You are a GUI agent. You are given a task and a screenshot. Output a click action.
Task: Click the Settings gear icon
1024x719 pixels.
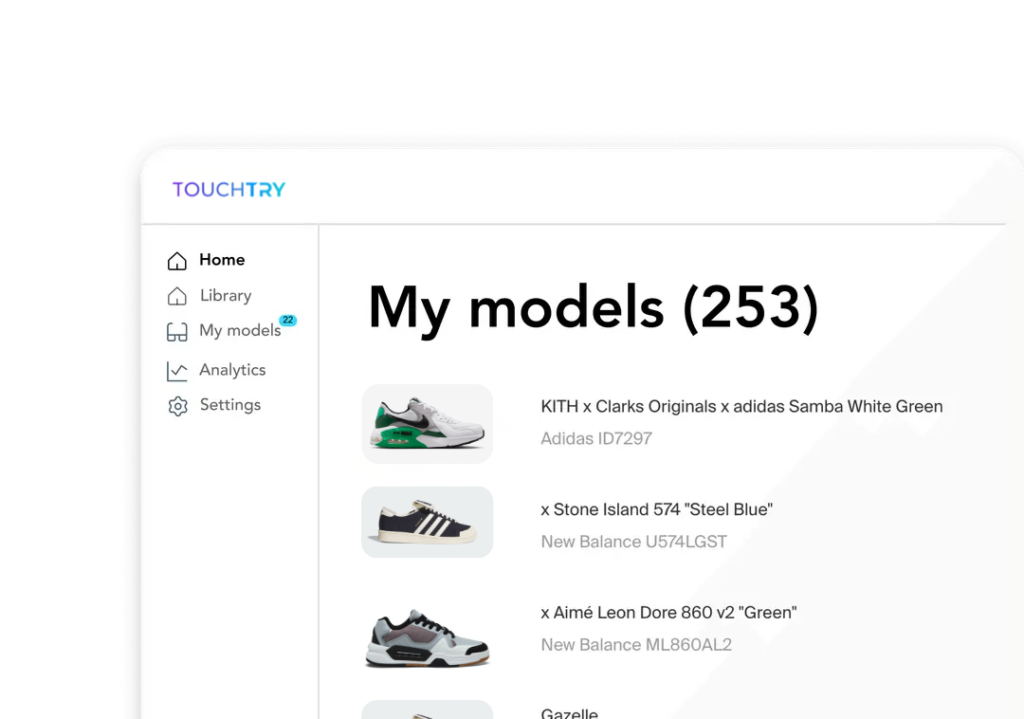click(178, 406)
